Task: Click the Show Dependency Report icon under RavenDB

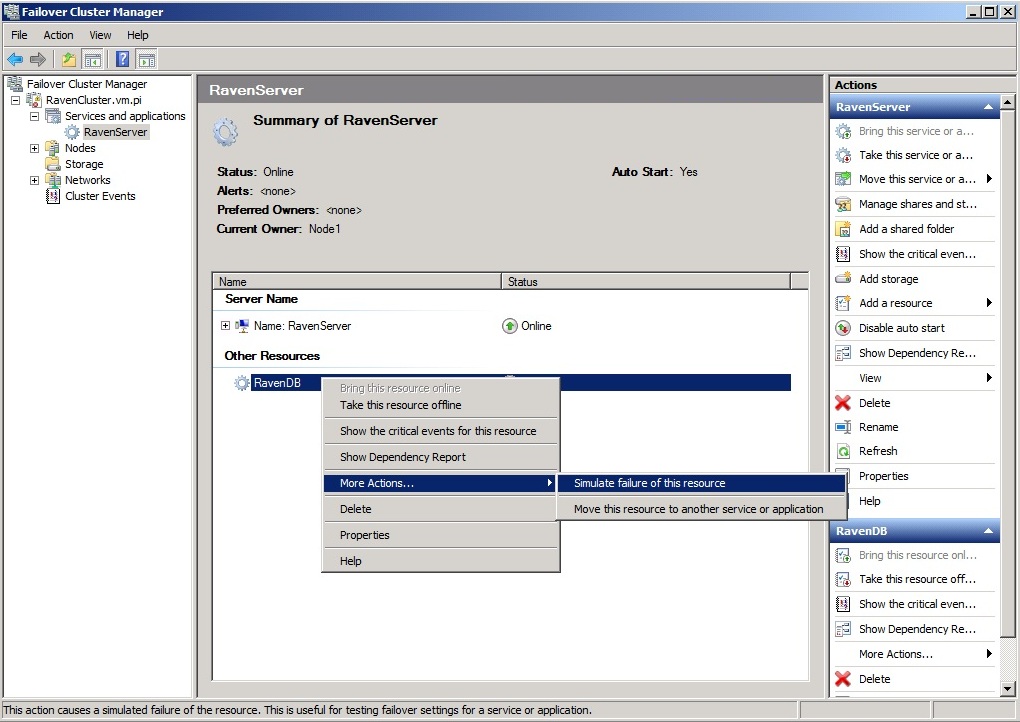Action: [x=843, y=629]
